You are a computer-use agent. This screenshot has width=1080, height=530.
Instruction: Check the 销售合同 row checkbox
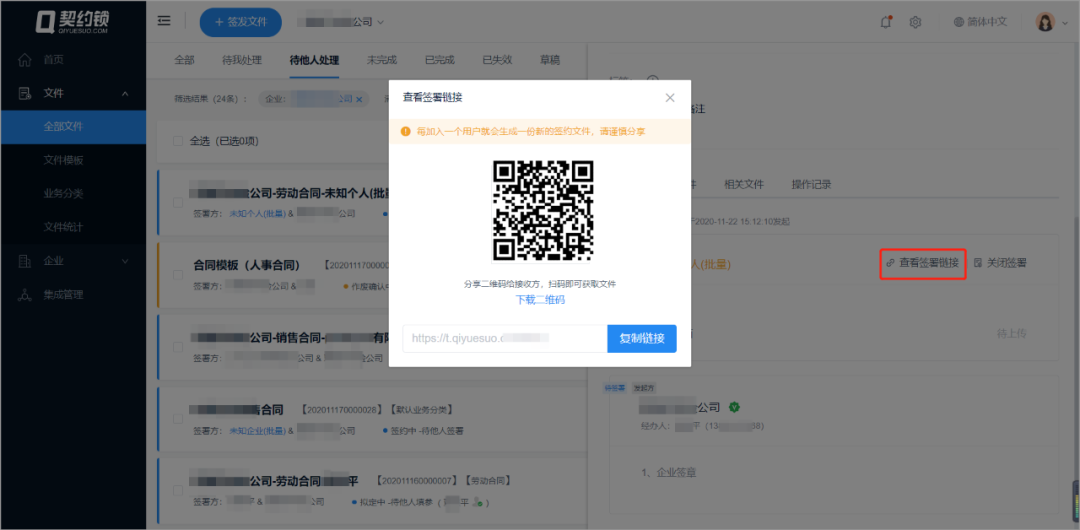click(178, 347)
